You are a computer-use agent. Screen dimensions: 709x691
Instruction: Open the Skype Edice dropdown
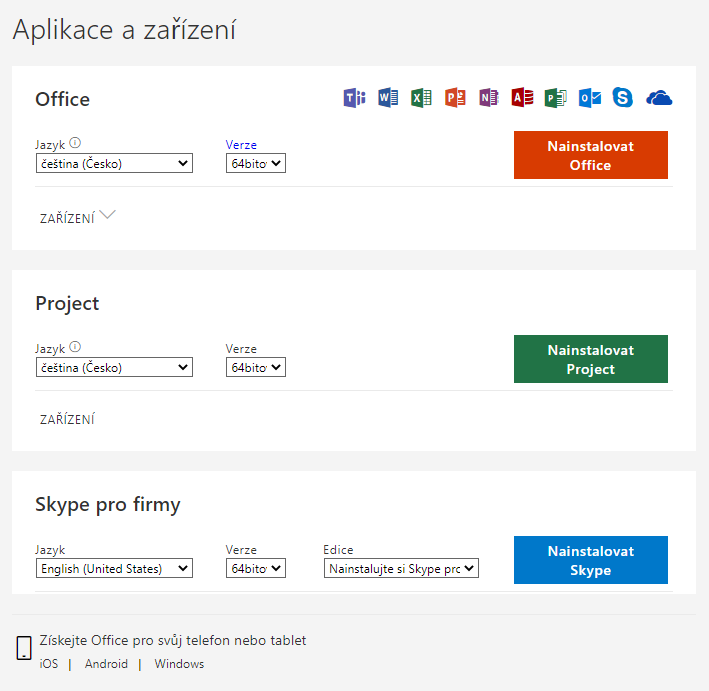click(401, 568)
